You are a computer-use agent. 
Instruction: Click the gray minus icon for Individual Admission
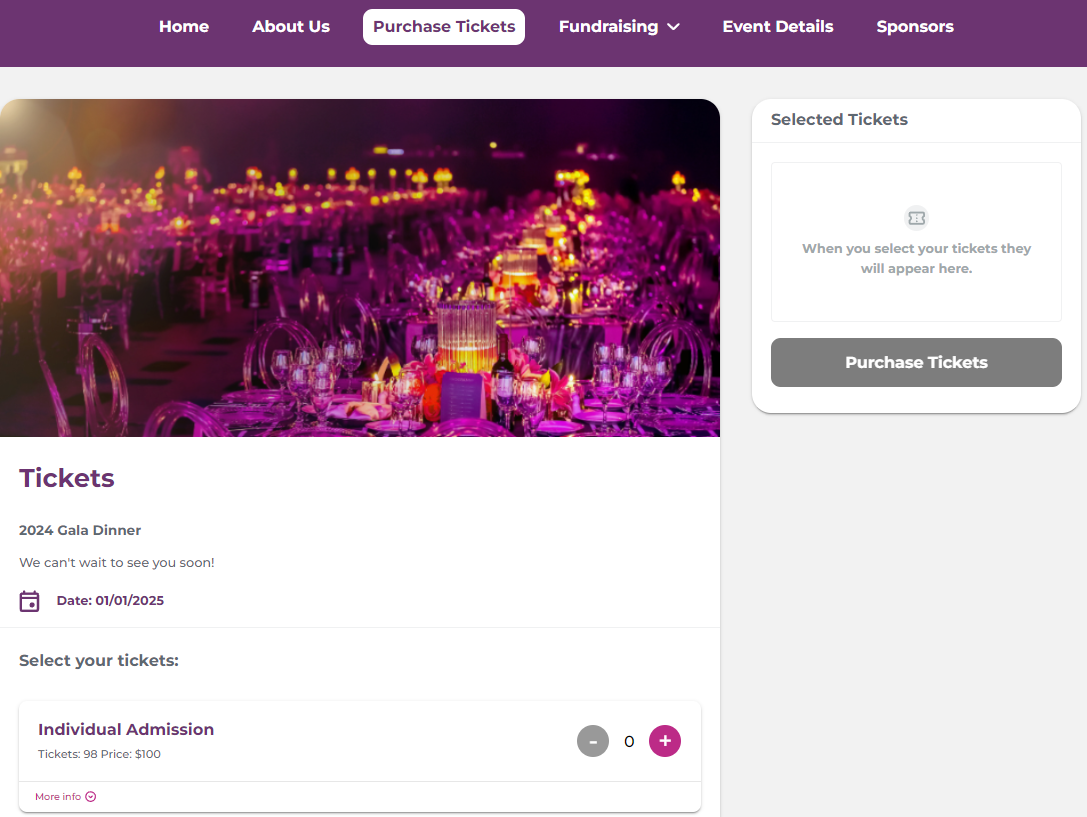pyautogui.click(x=592, y=741)
